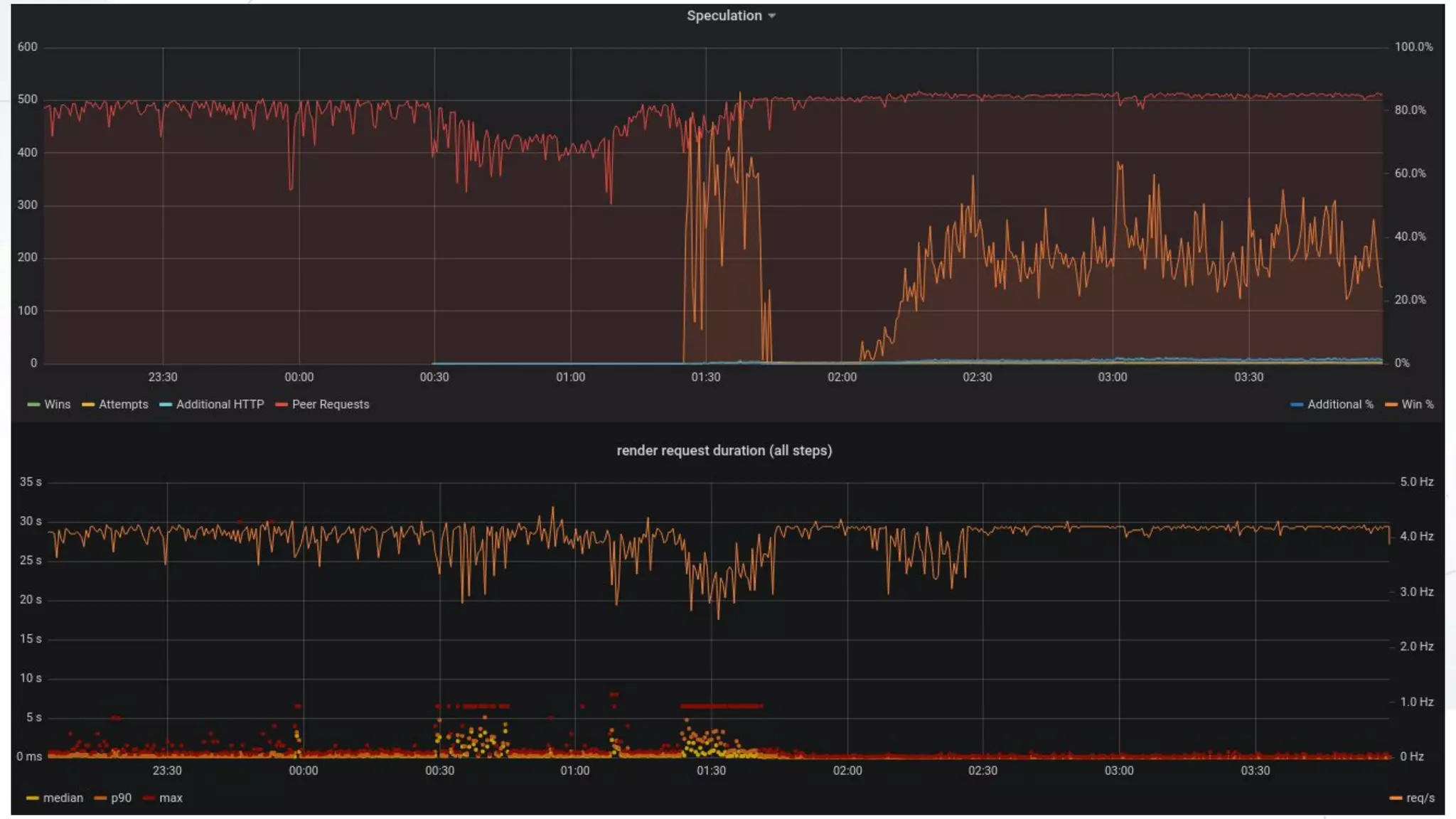Isolate the Additional HTTP legend series
The width and height of the screenshot is (1456, 819).
coord(220,405)
